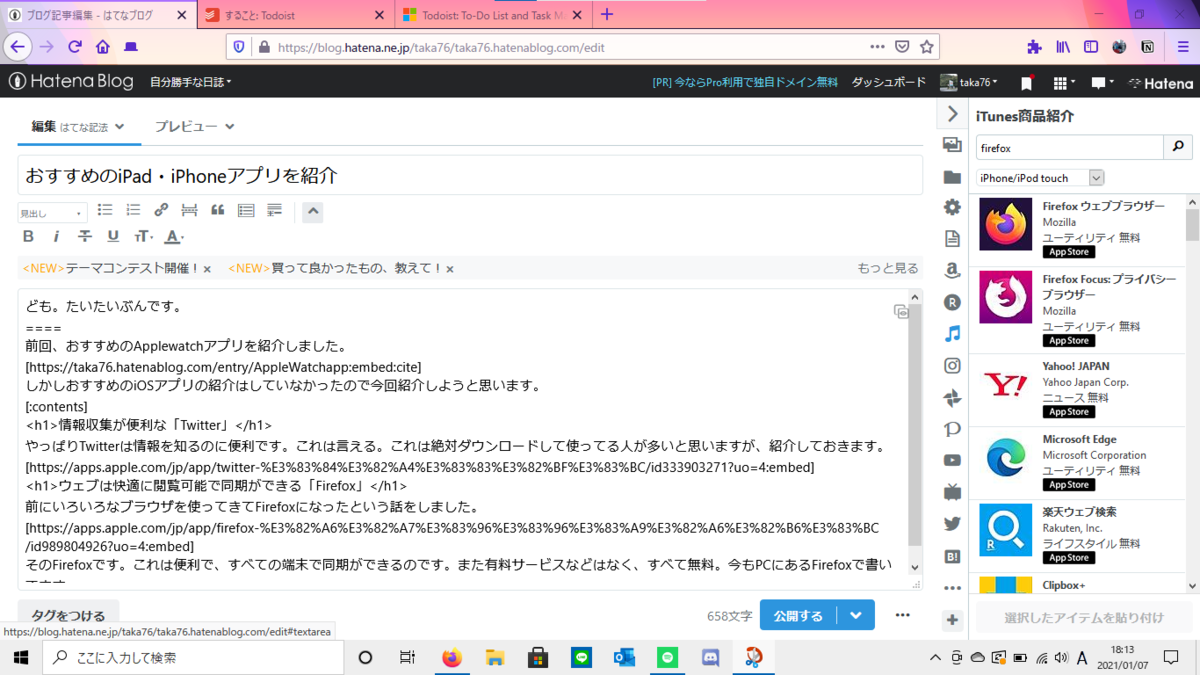
Task: Insert a read-more break
Action: [189, 211]
